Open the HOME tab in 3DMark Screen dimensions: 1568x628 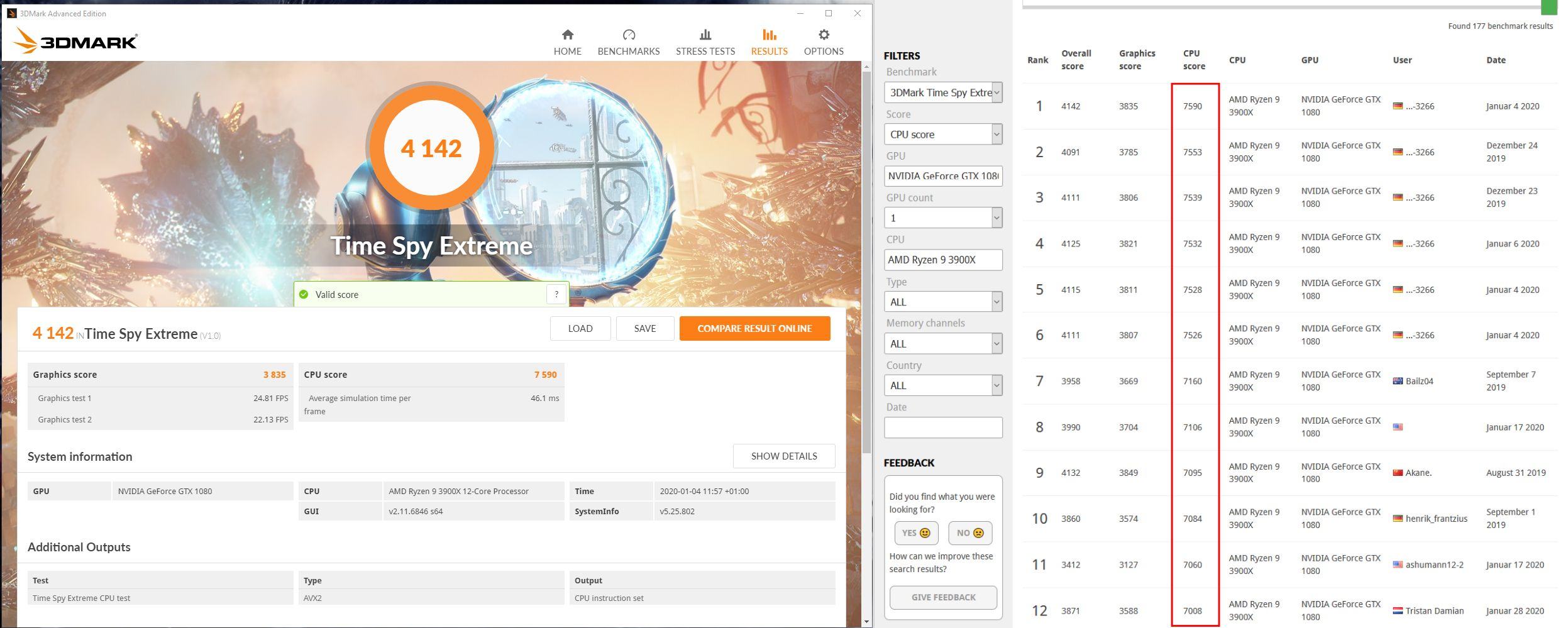[567, 43]
